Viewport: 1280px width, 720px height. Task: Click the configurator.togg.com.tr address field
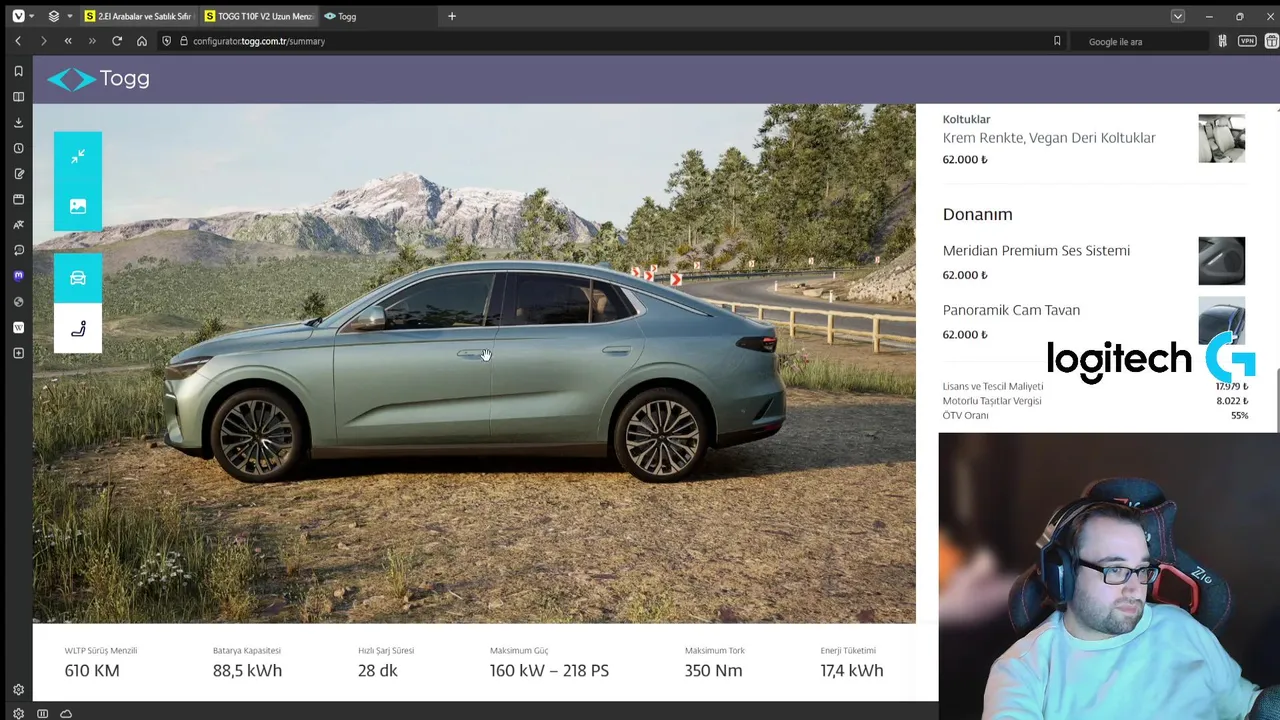pyautogui.click(x=258, y=41)
